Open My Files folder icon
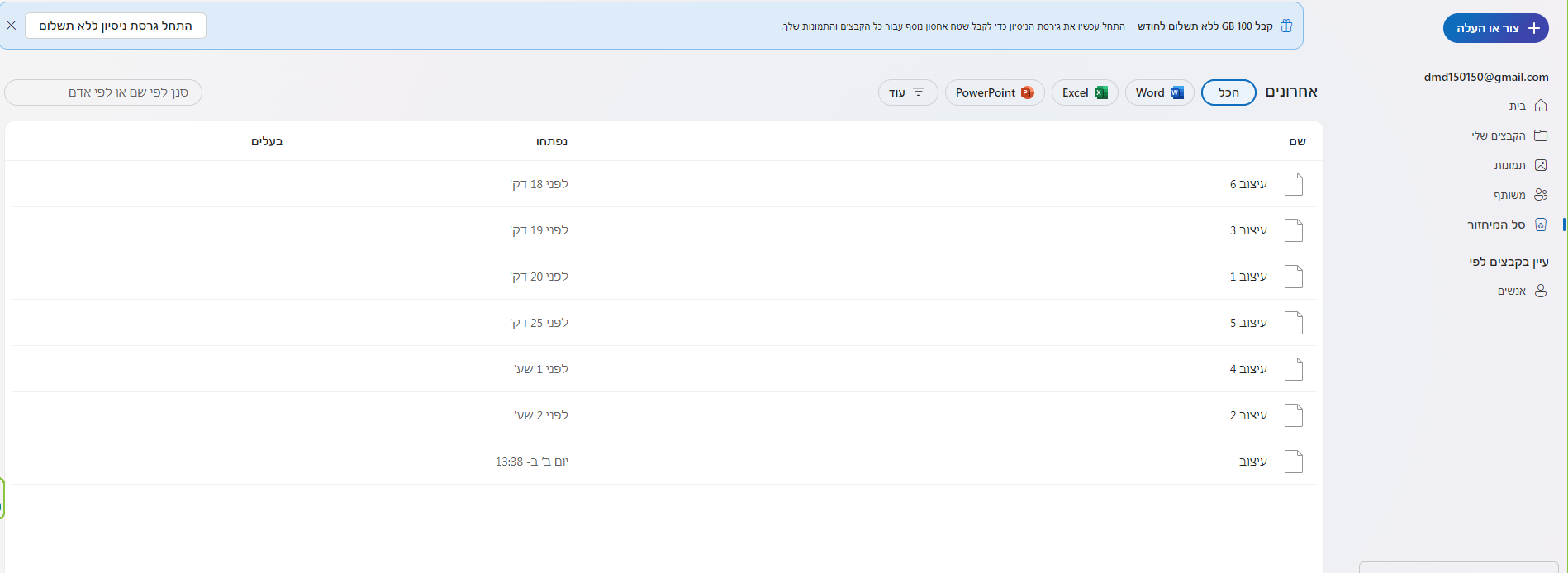The width and height of the screenshot is (1568, 573). pos(1540,135)
